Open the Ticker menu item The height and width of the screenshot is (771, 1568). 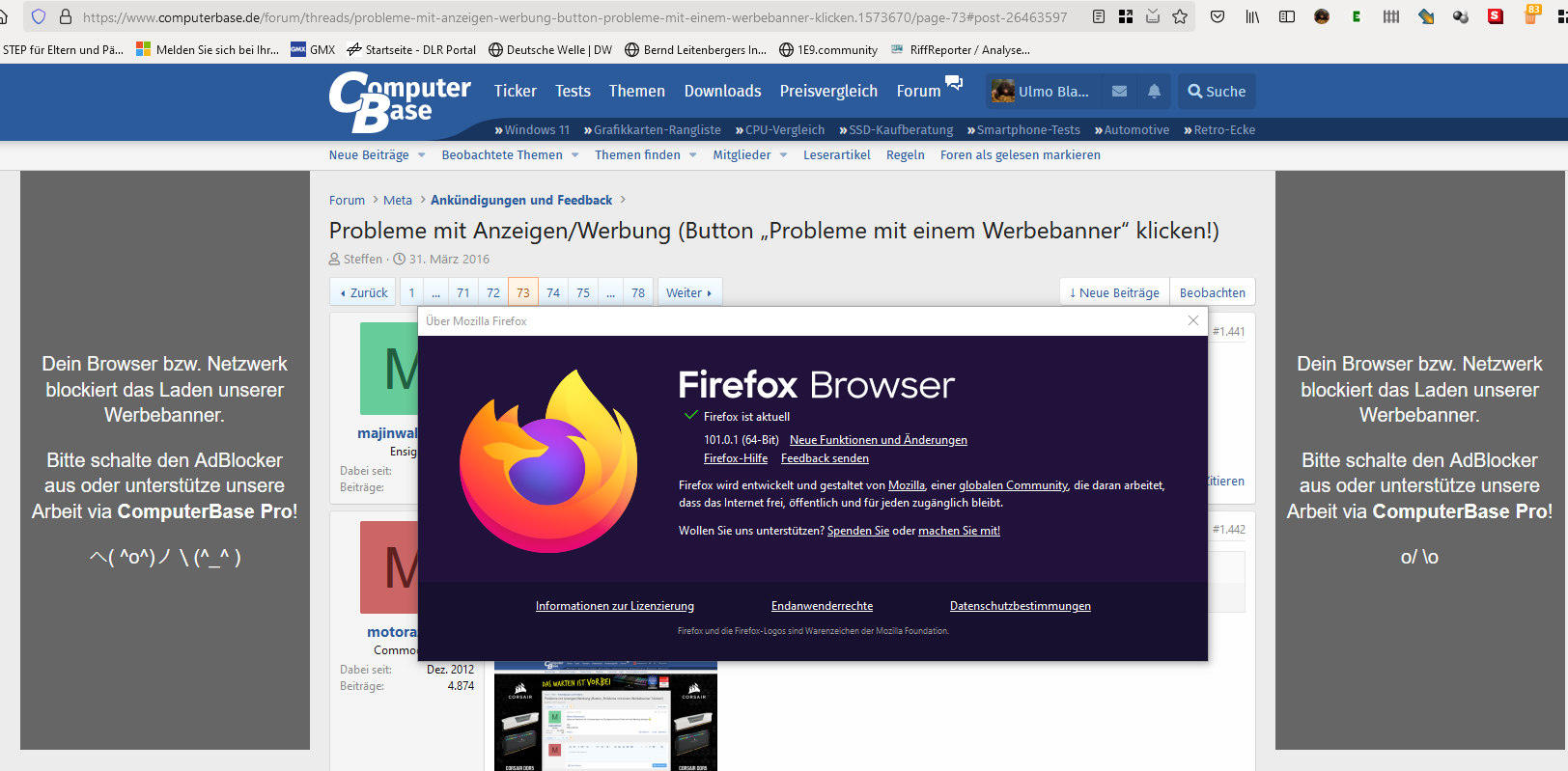point(515,91)
